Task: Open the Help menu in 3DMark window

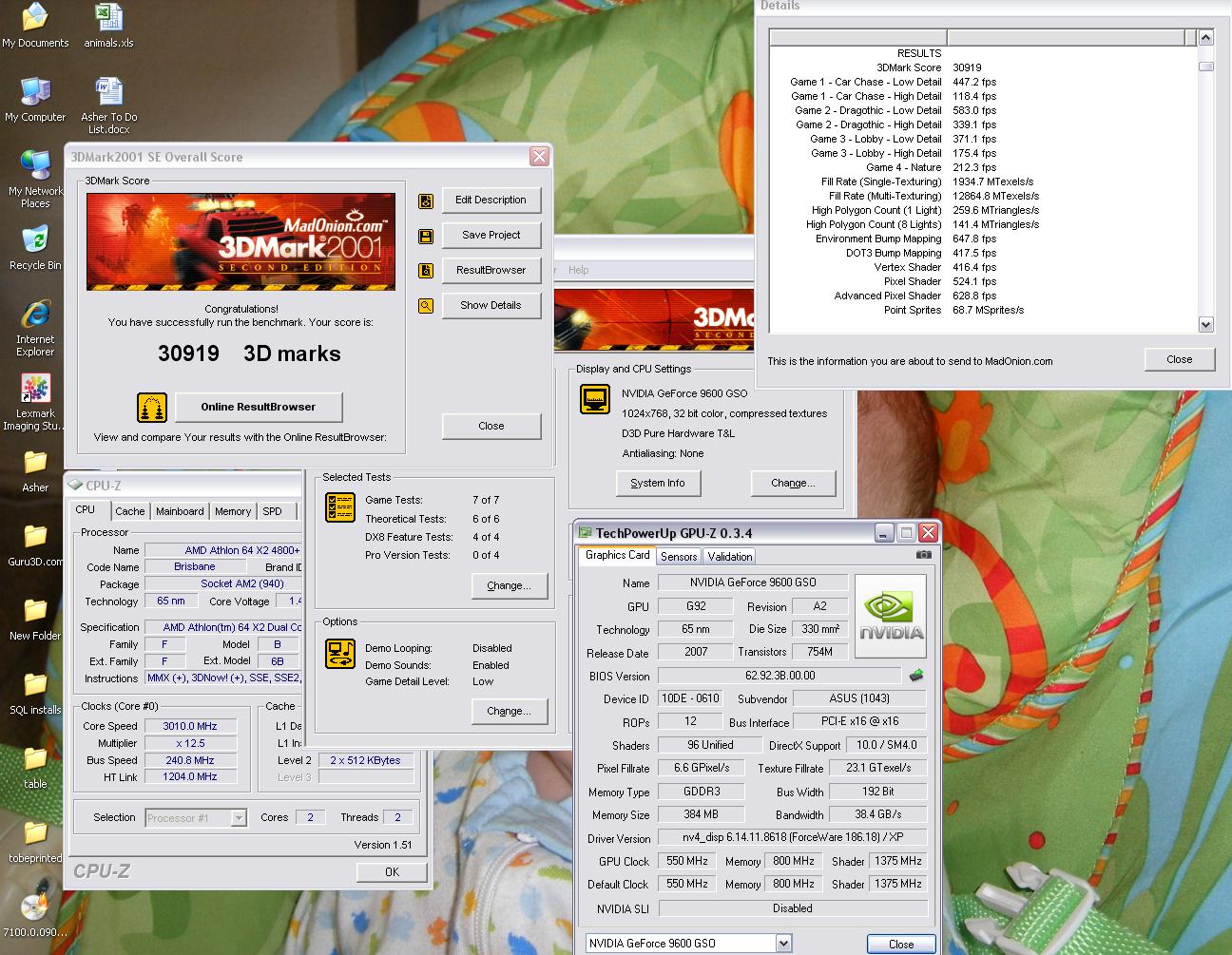Action: click(579, 270)
